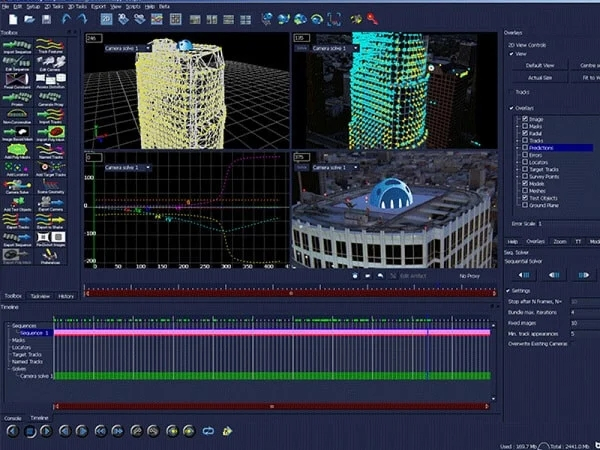Screen dimensions: 600x450
Task: Open the Scene Geometry tool
Action: click(x=53, y=187)
